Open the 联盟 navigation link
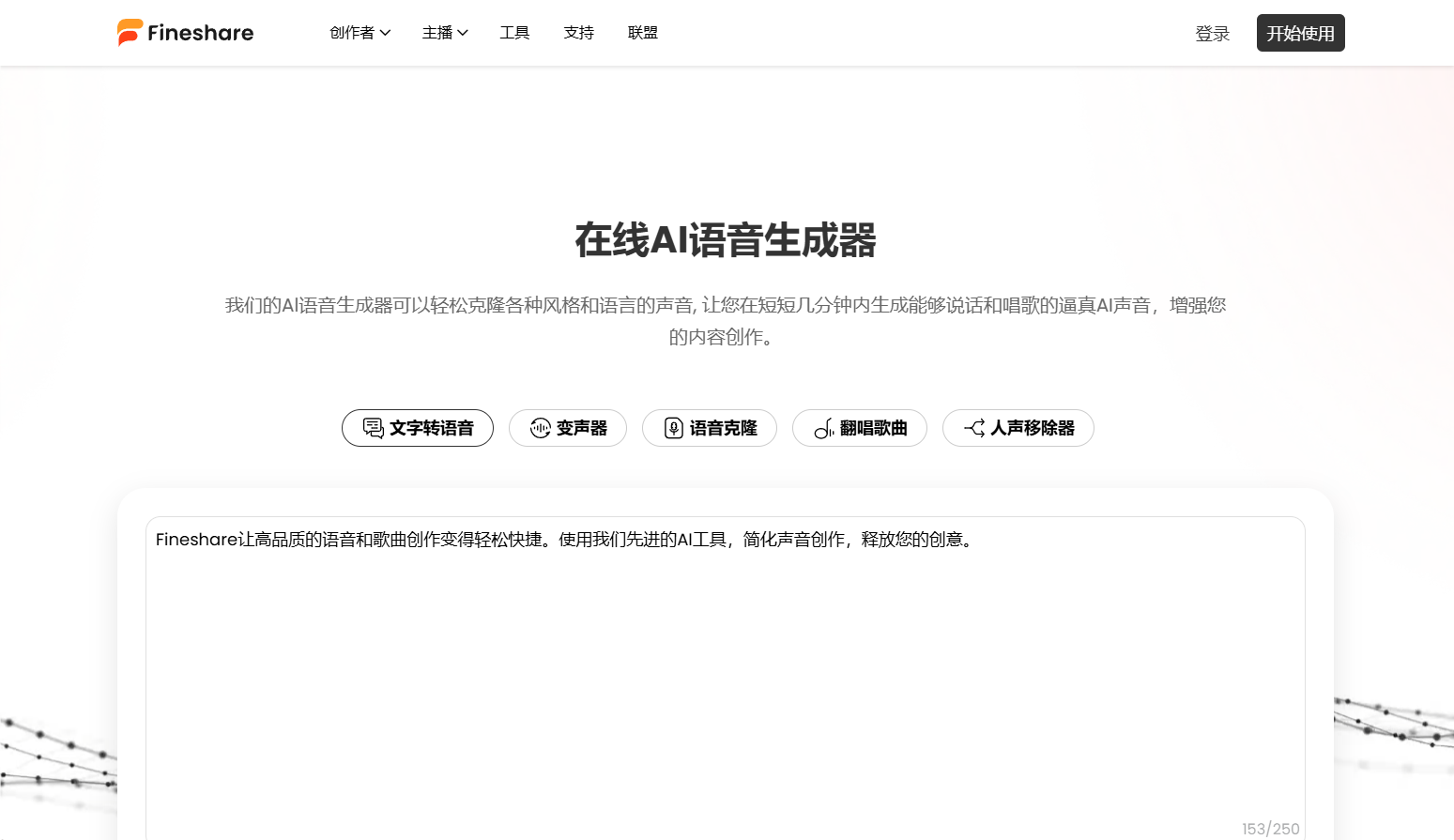The width and height of the screenshot is (1454, 840). (x=642, y=33)
